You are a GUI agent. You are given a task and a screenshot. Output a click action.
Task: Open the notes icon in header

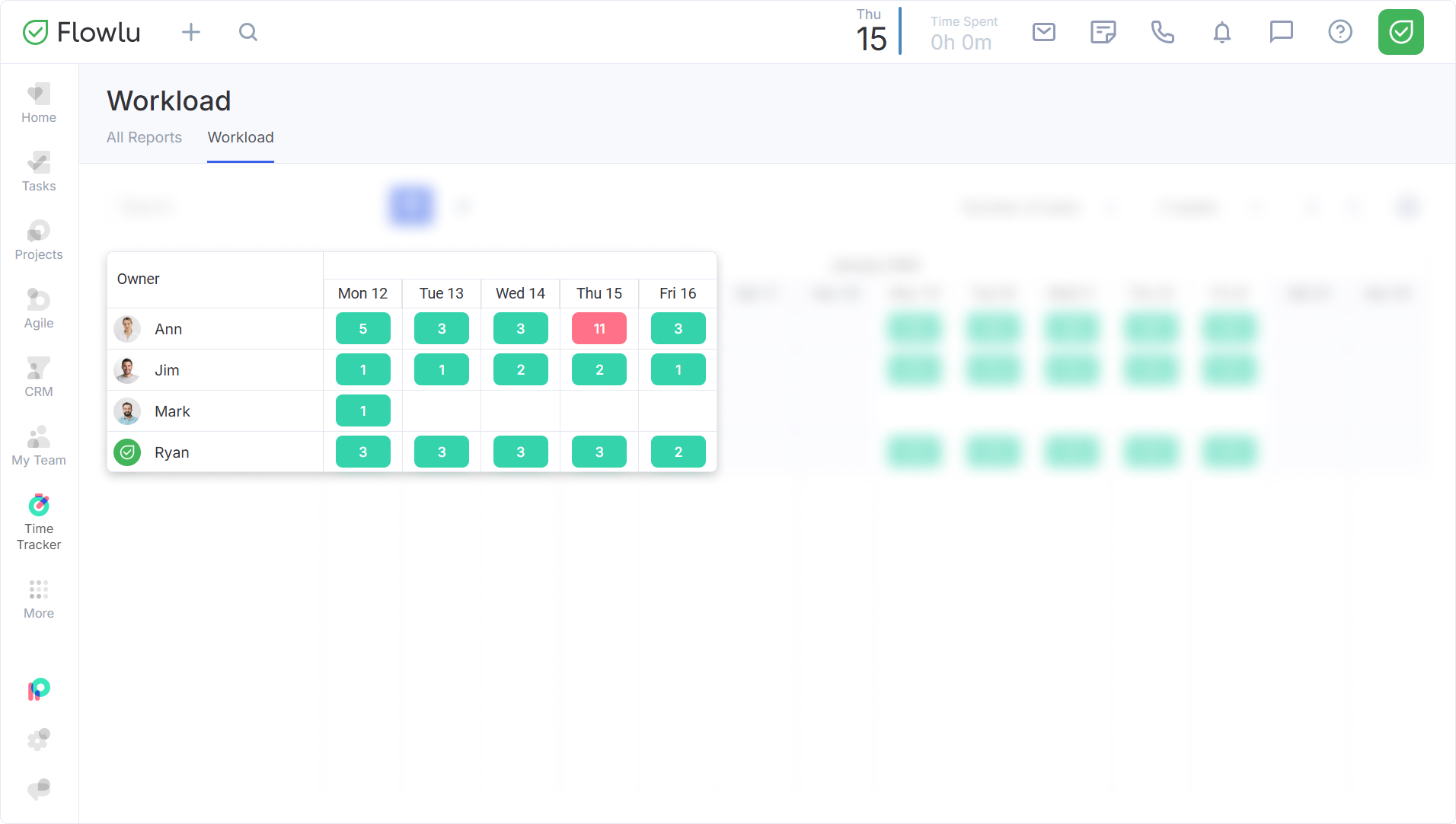pos(1103,32)
